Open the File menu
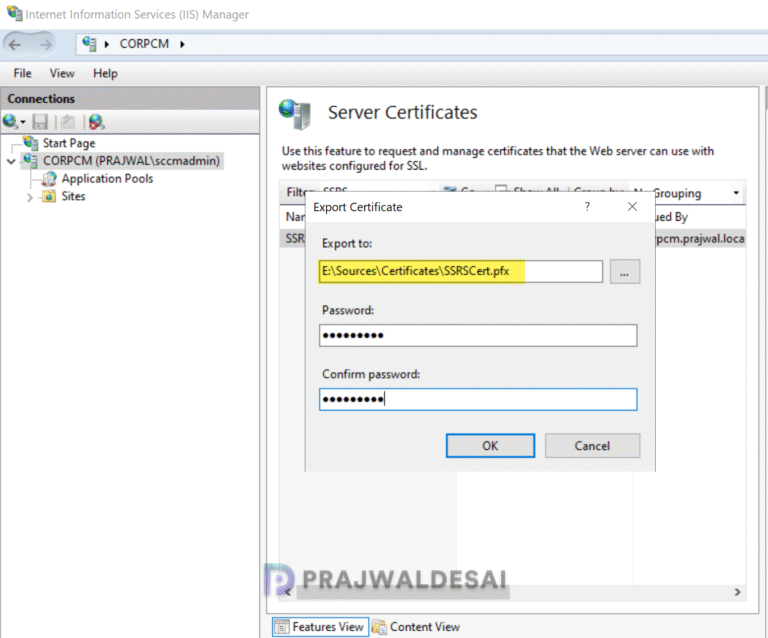The image size is (768, 638). click(23, 73)
